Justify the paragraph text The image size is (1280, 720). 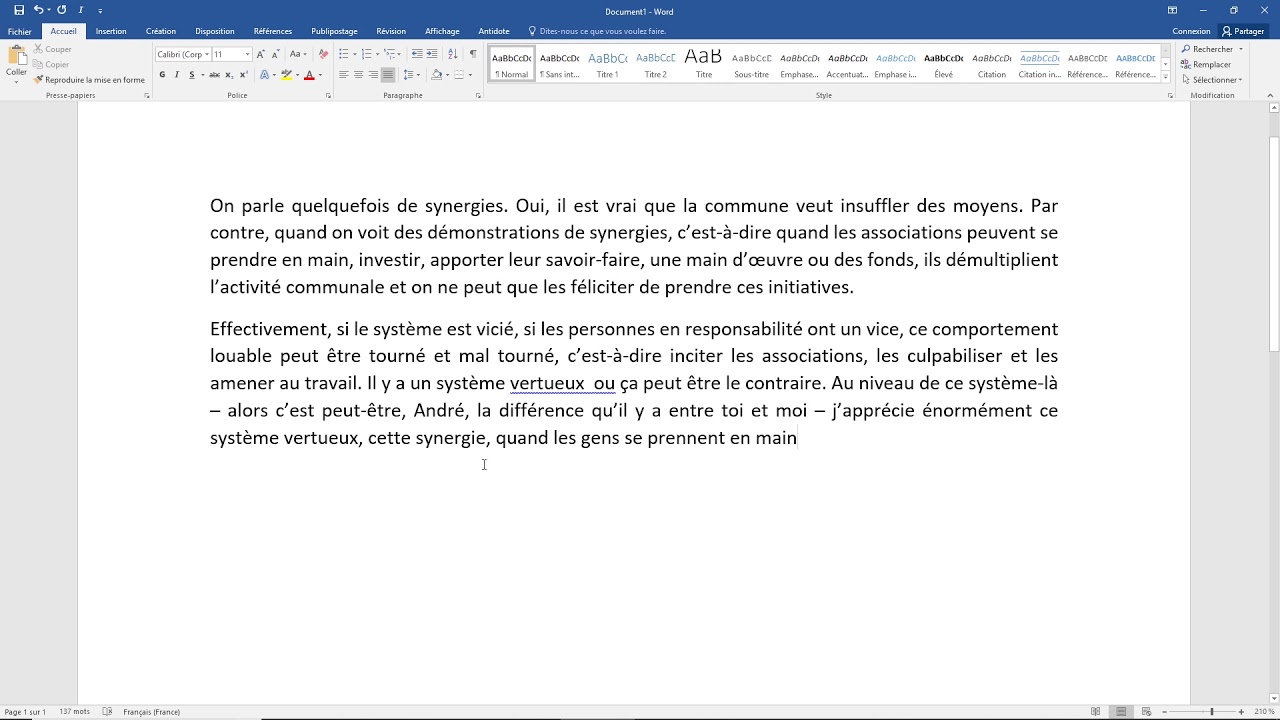point(387,75)
